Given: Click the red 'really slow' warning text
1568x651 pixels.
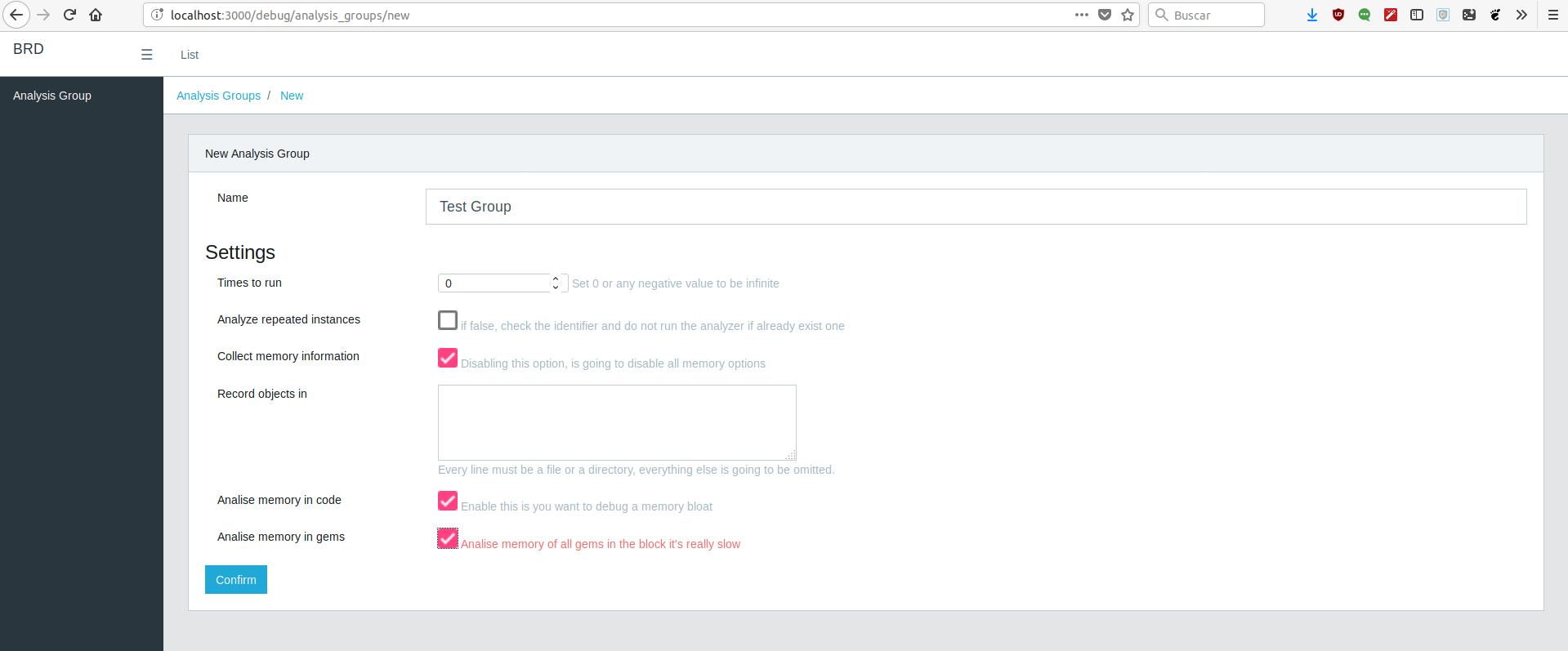Looking at the screenshot, I should pyautogui.click(x=601, y=544).
